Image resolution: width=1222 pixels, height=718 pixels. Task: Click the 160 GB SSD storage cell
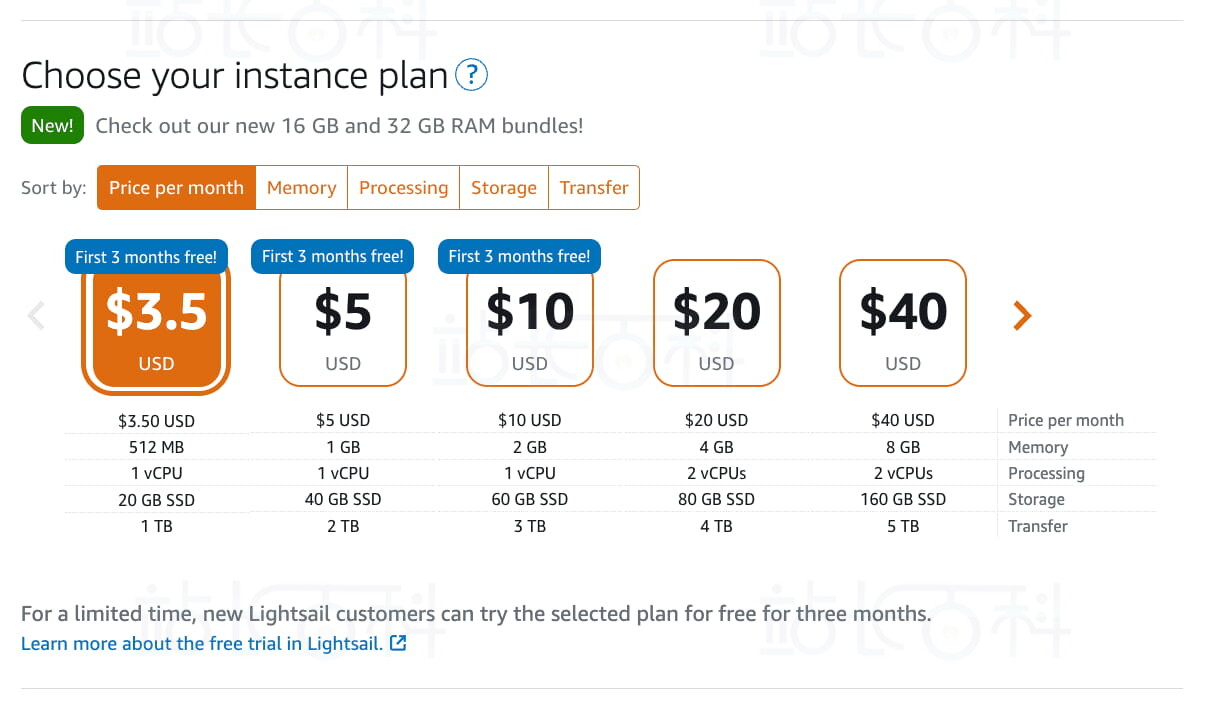[903, 499]
